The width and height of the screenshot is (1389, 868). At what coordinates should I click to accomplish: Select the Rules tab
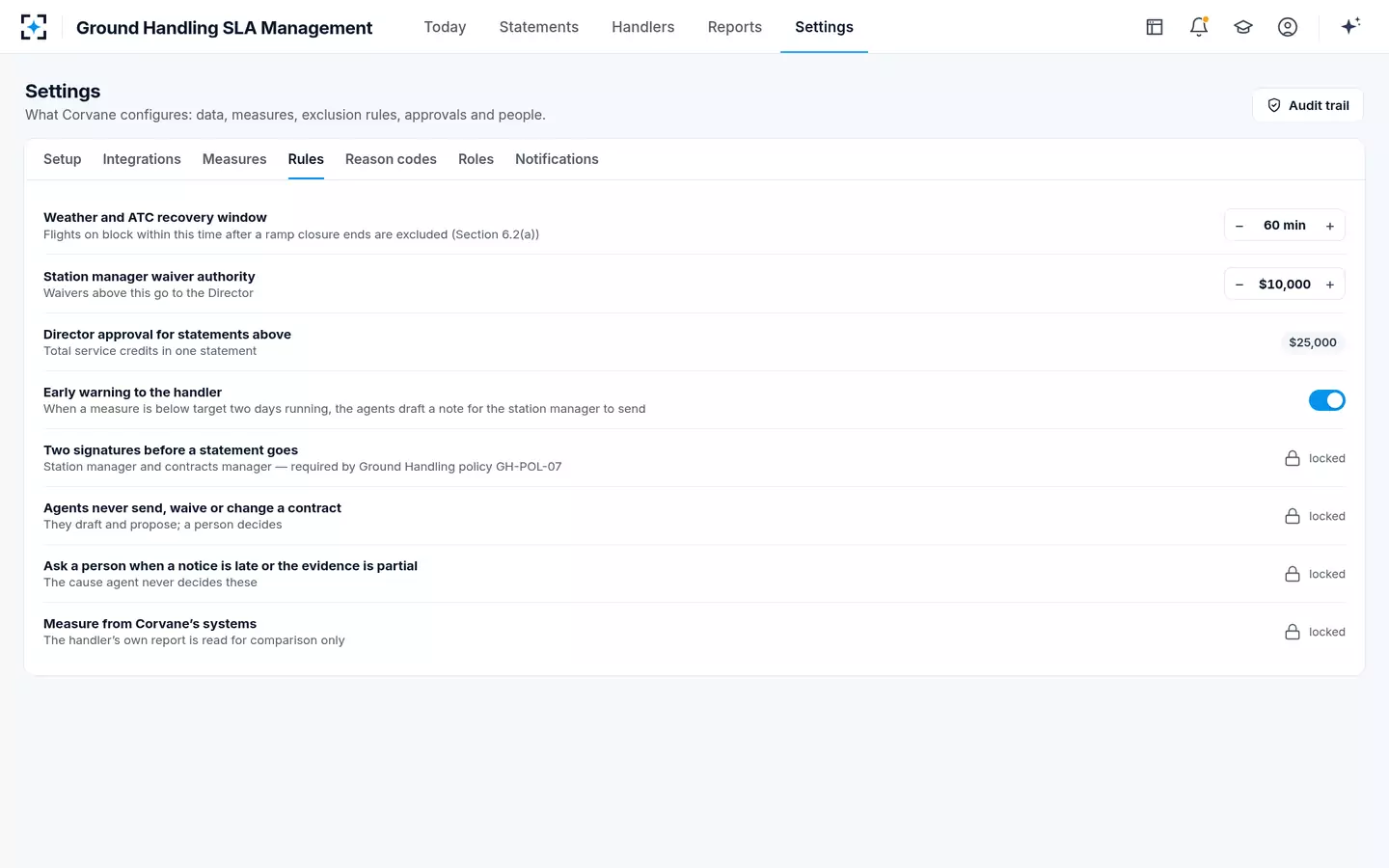tap(306, 159)
